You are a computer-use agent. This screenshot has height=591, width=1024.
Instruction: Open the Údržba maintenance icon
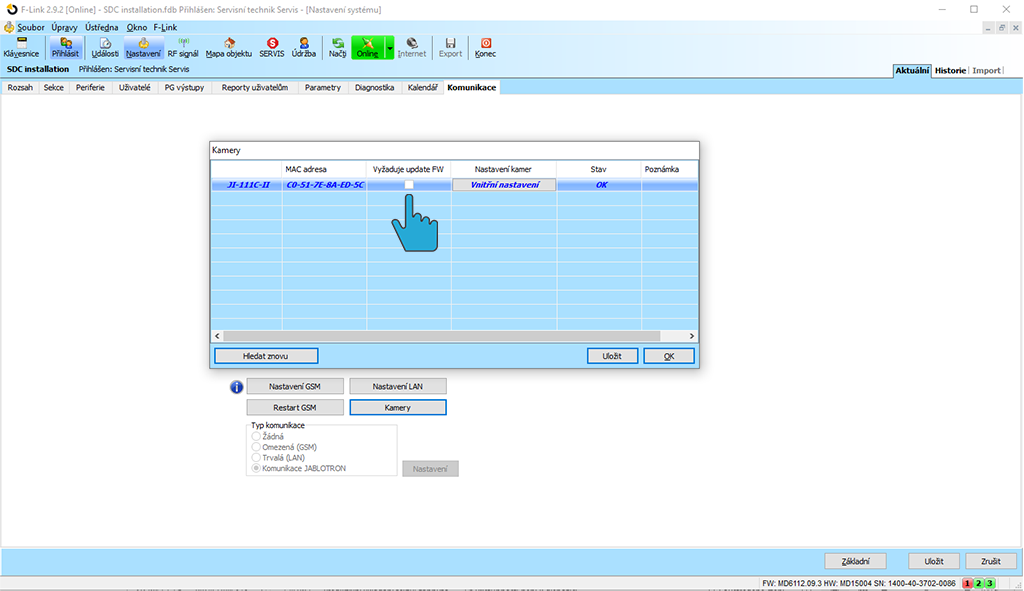click(304, 48)
